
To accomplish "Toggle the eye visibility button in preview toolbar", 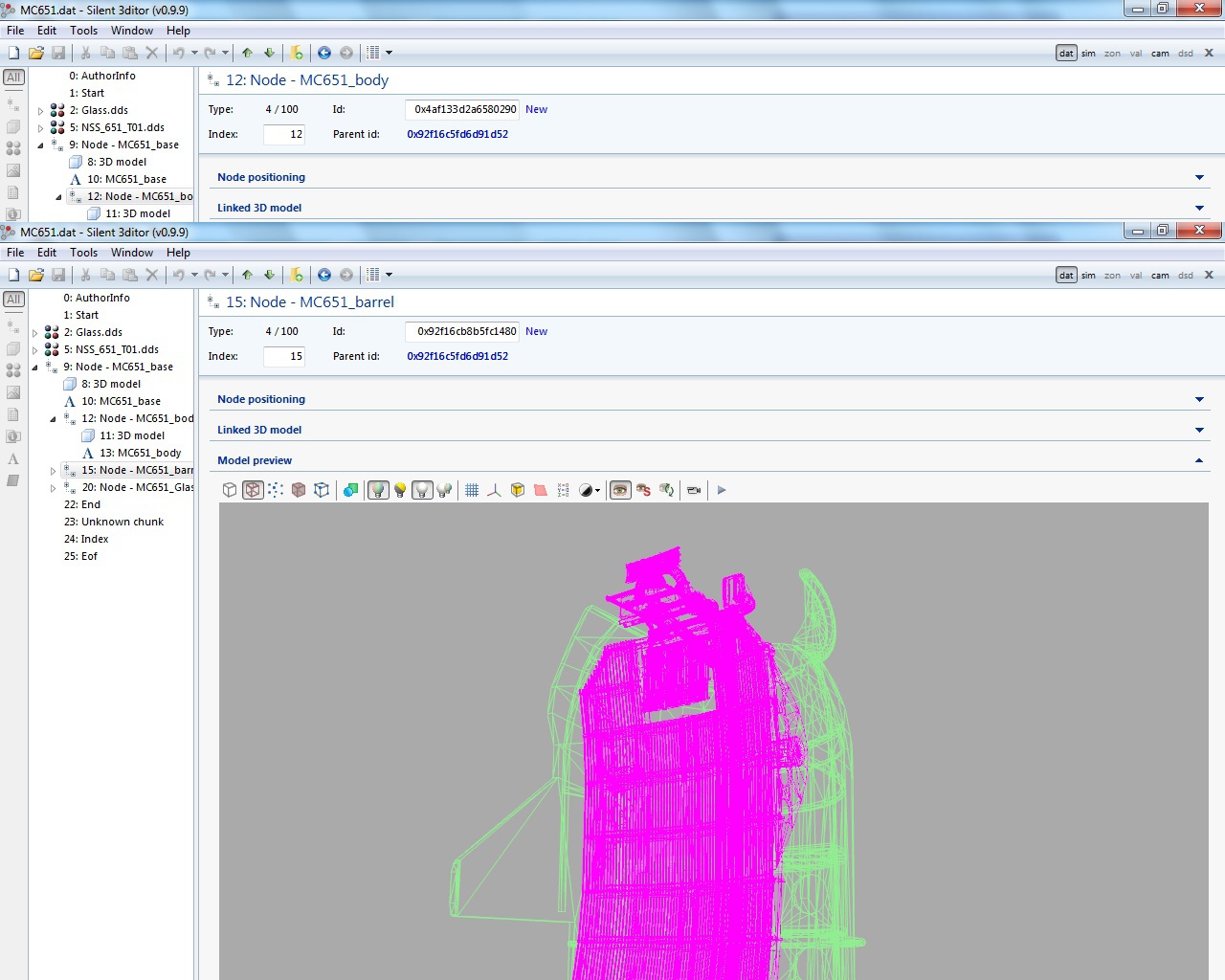I will pos(620,490).
